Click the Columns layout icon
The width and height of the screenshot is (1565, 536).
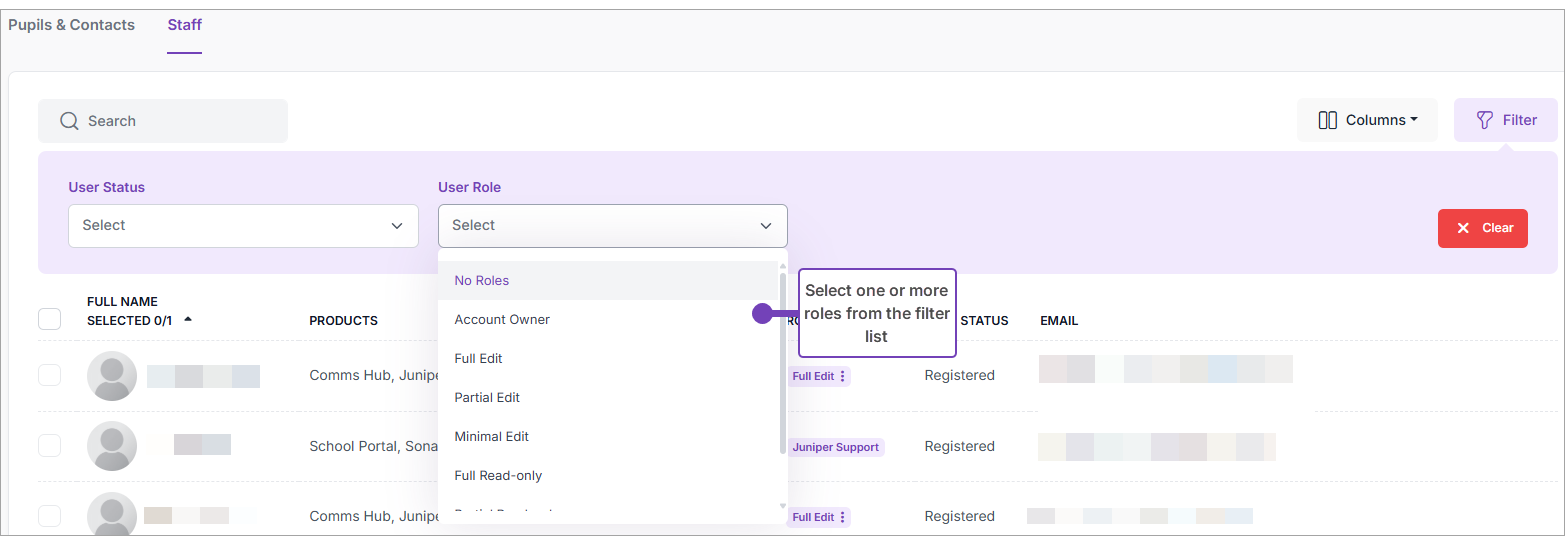[x=1327, y=120]
